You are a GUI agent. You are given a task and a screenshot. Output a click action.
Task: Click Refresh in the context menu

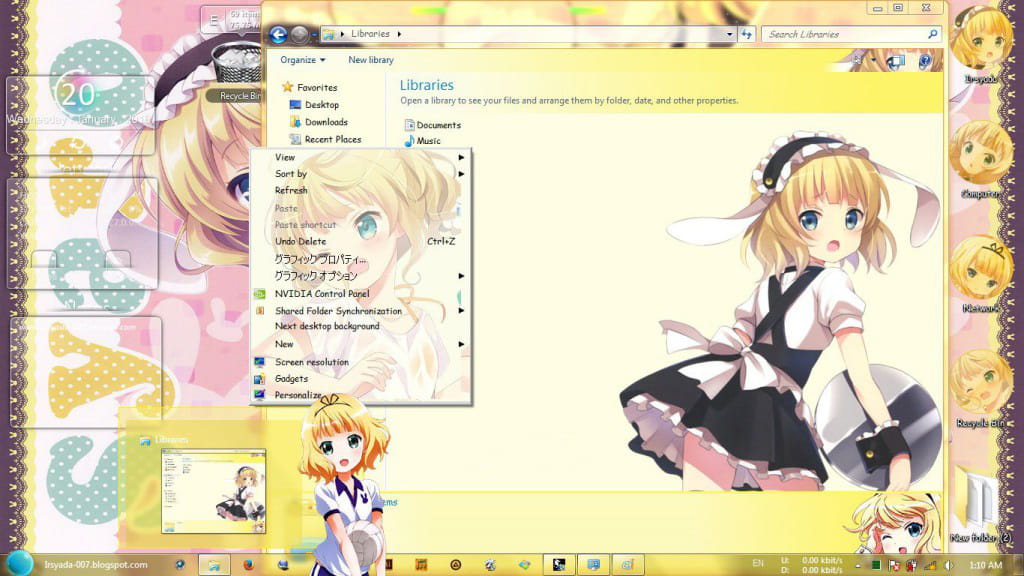pyautogui.click(x=291, y=190)
